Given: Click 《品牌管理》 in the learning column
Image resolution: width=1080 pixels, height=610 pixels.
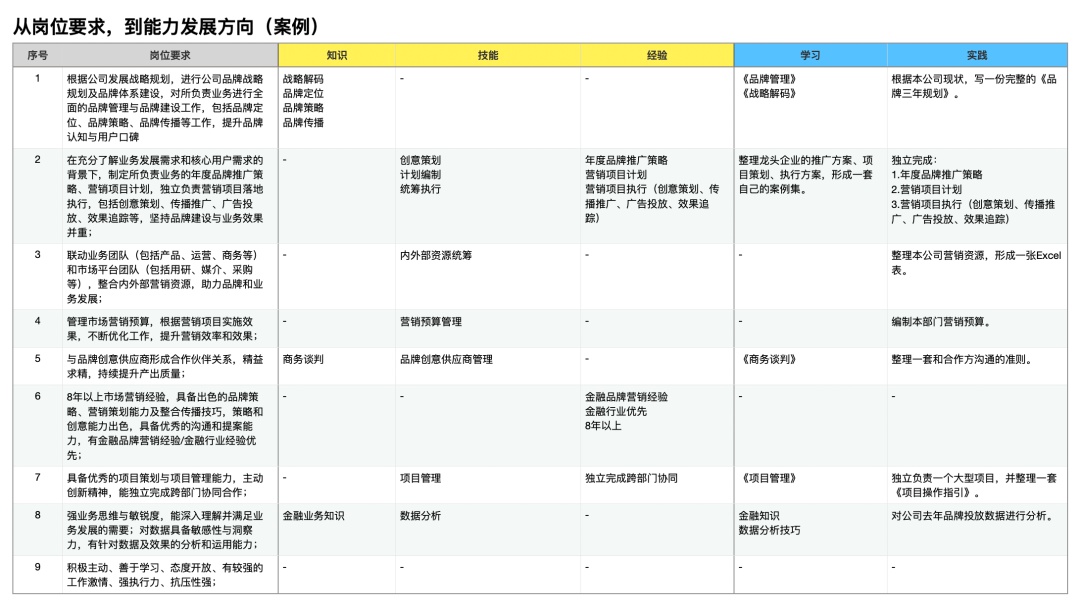Looking at the screenshot, I should [770, 78].
